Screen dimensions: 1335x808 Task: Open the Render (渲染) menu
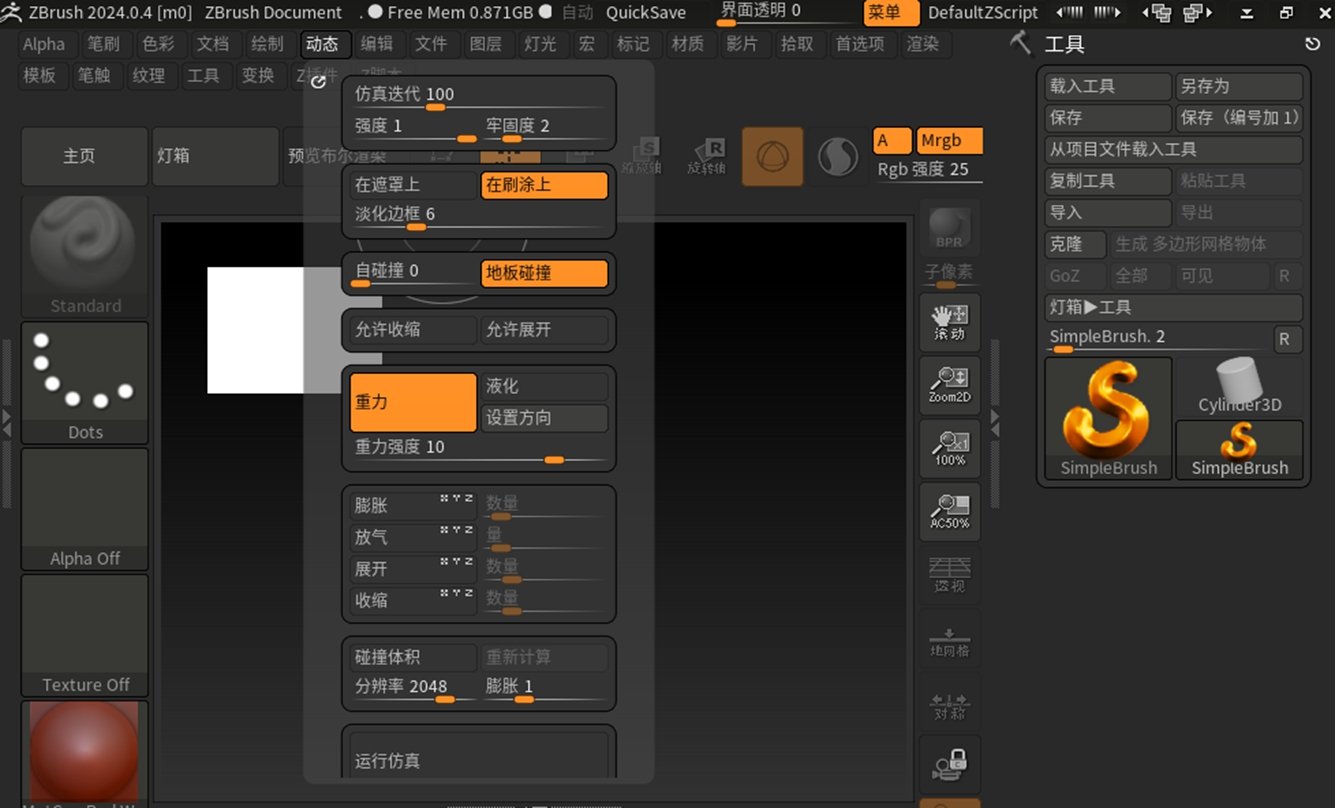pyautogui.click(x=923, y=44)
